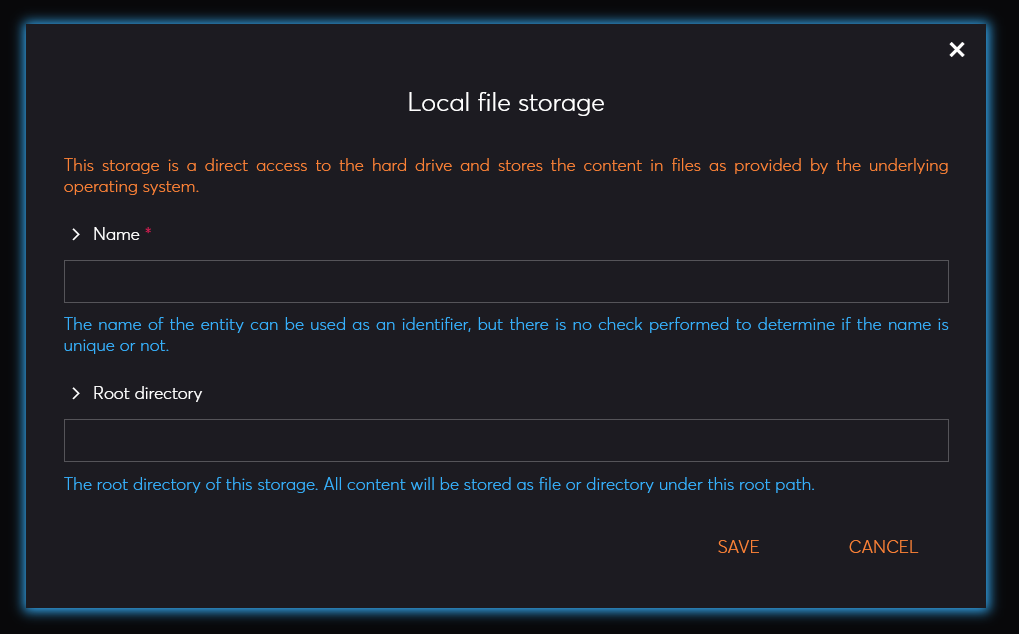
Task: Click CANCEL to dismiss the dialog
Action: (x=883, y=547)
